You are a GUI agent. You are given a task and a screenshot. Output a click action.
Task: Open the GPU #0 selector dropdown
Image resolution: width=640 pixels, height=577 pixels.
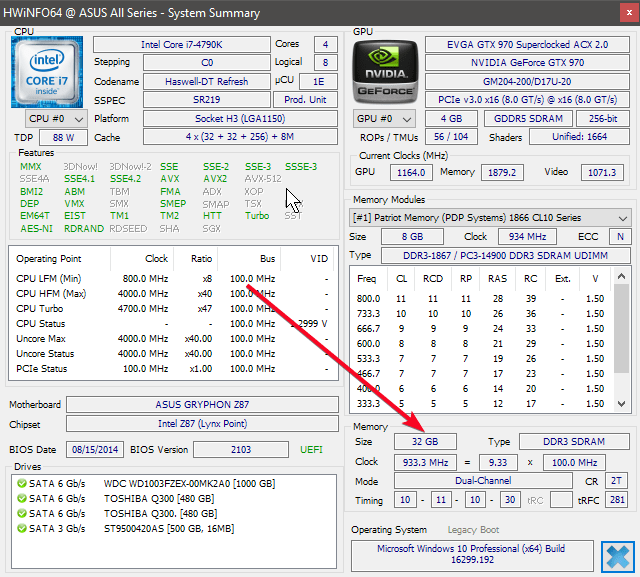(x=386, y=118)
